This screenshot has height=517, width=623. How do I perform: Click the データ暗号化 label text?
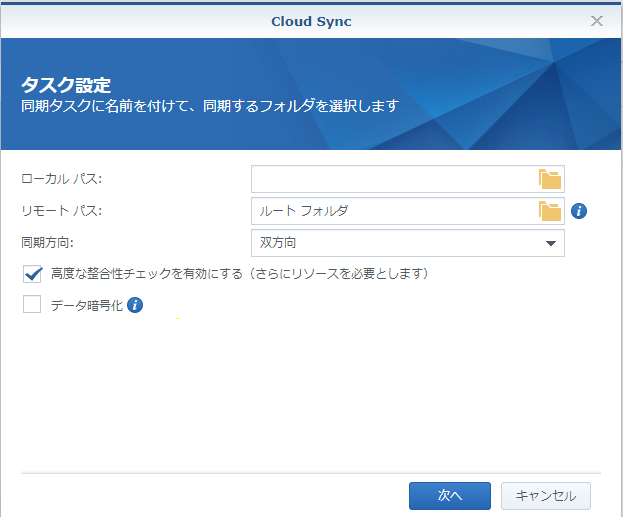87,305
